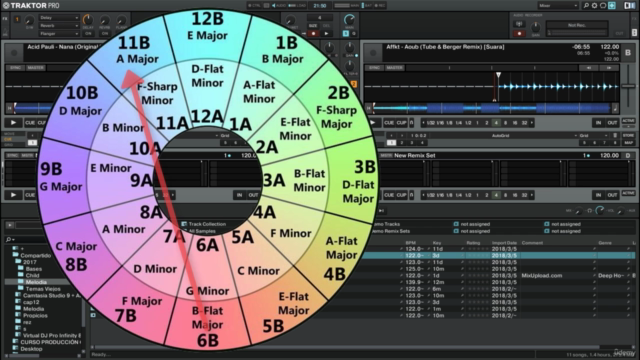Toggle Deck B loop ACTIVE button
The image size is (640, 360).
point(628,122)
